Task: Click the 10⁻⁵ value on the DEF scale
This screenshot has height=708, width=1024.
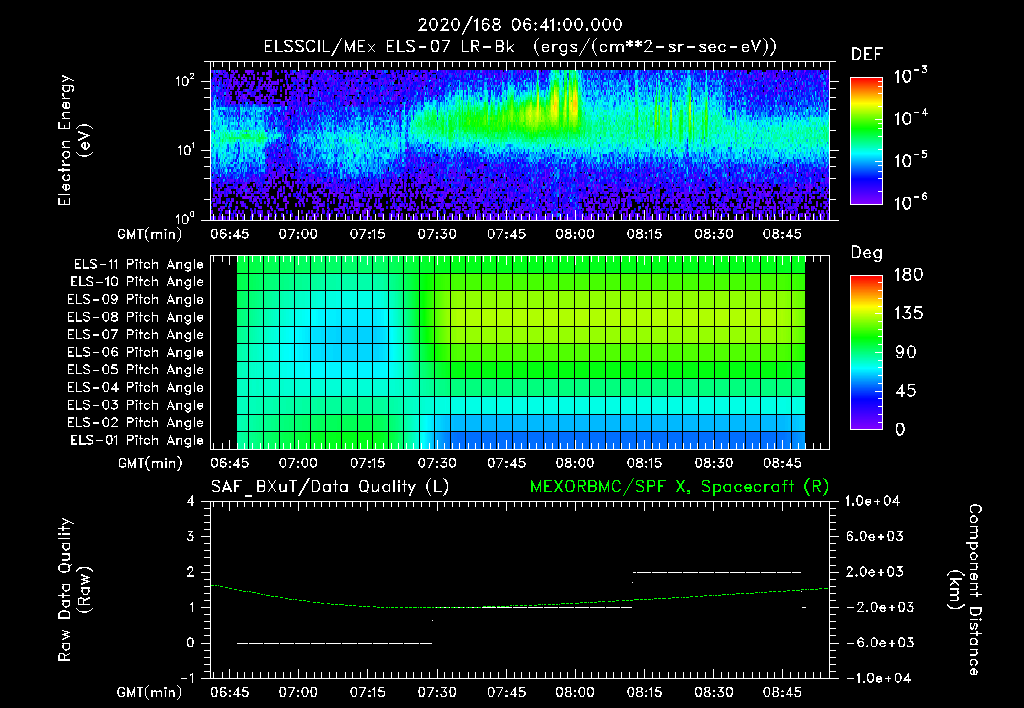Action: [x=910, y=160]
